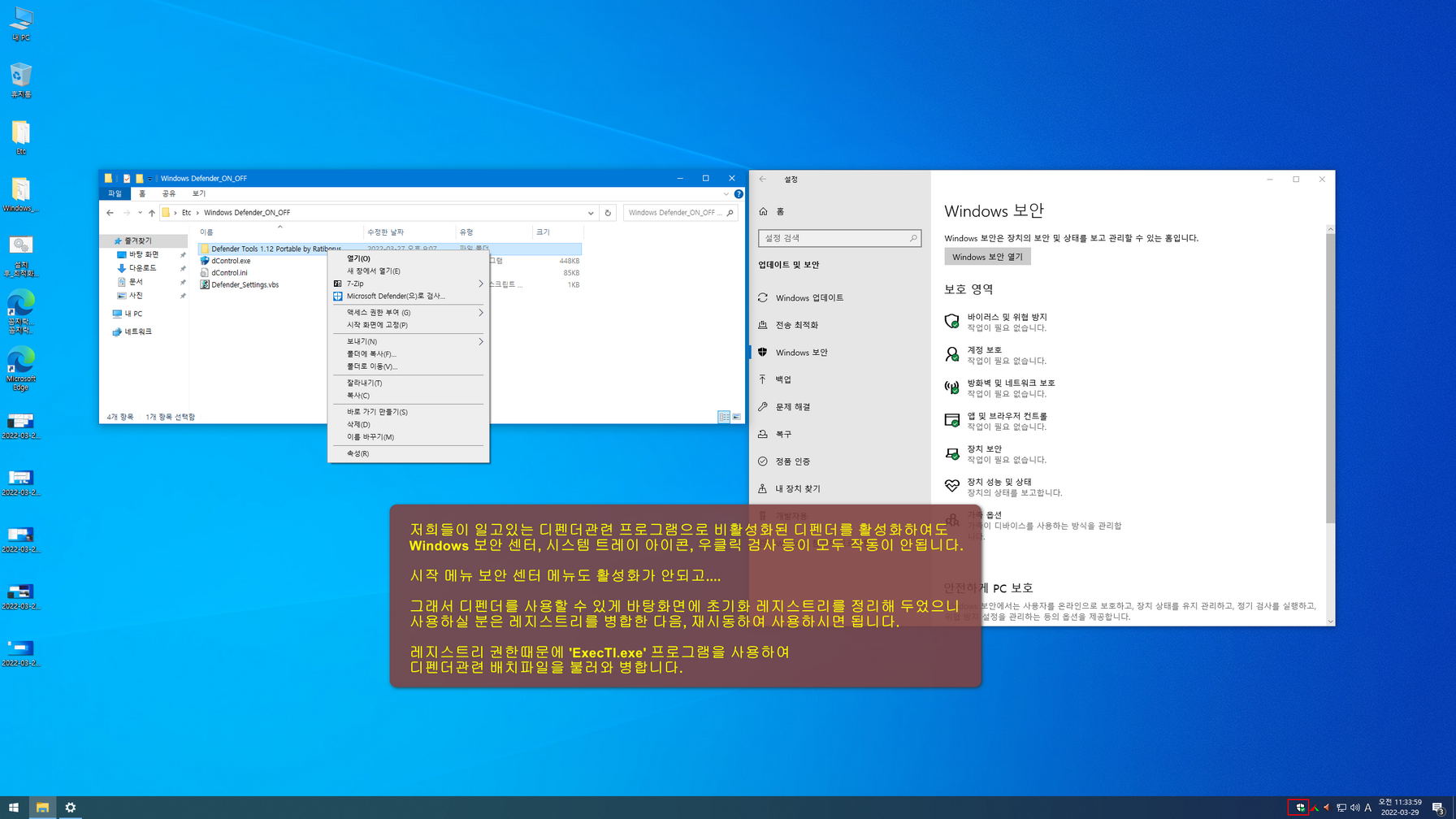1456x819 pixels.
Task: Sort files by 수정한 날짜 column
Action: click(x=409, y=232)
